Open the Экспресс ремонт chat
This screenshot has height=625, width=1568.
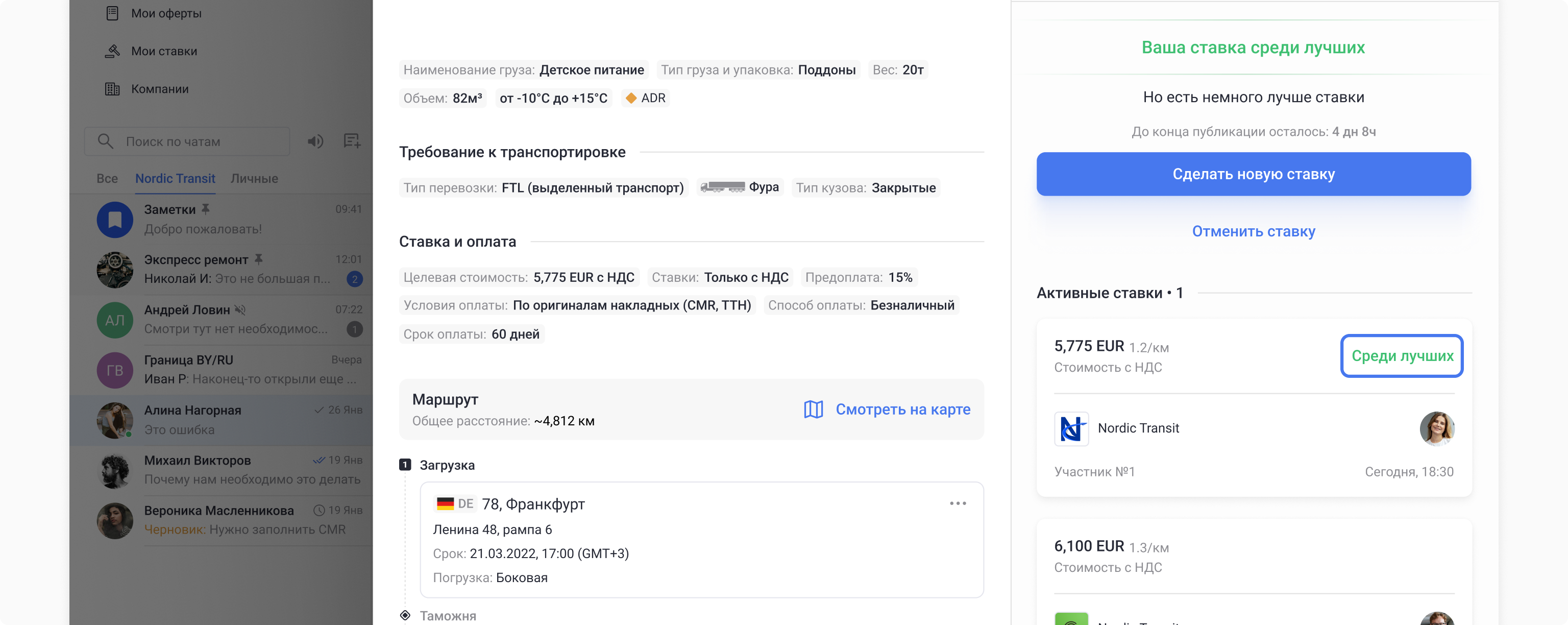pos(222,269)
